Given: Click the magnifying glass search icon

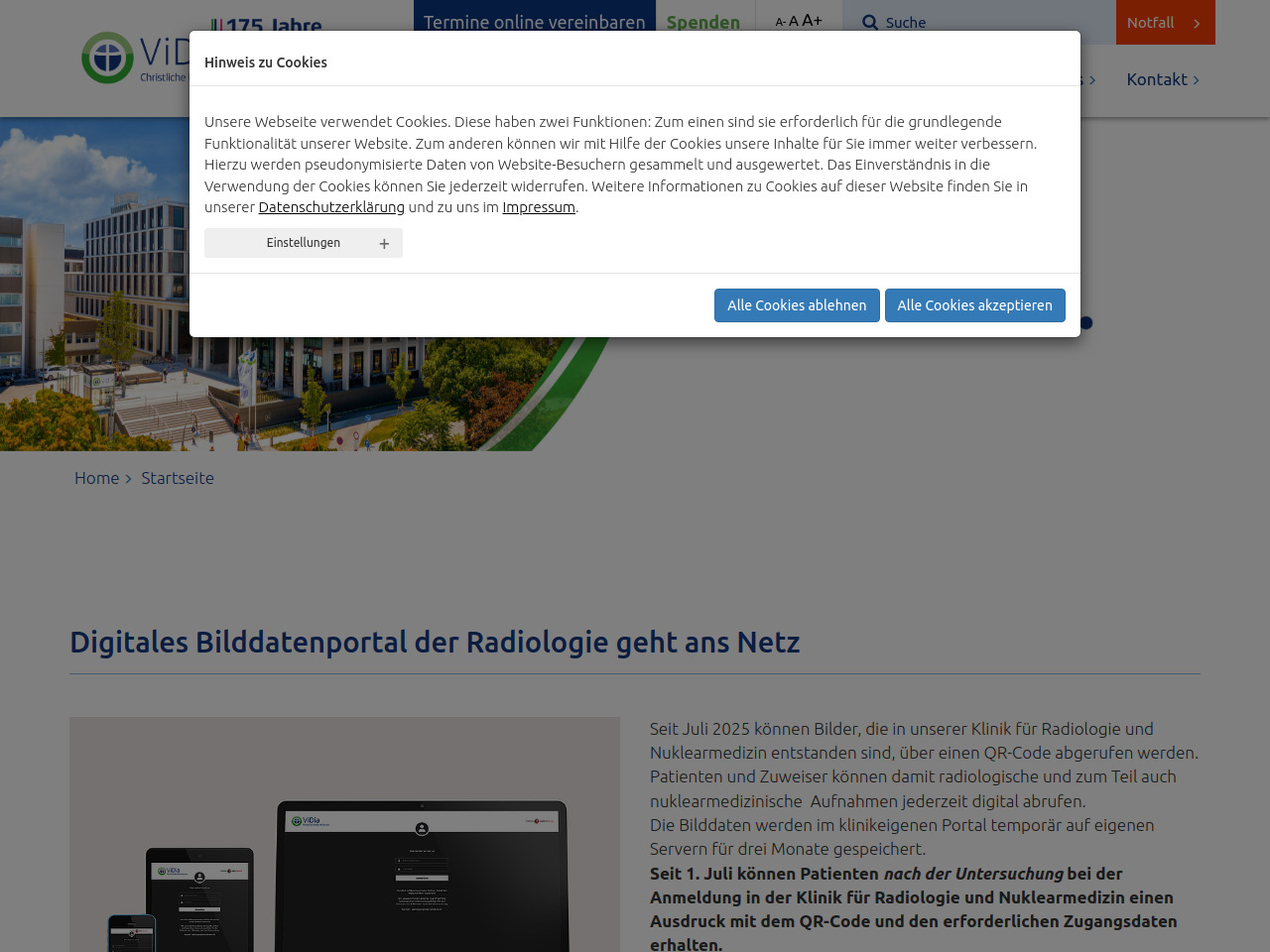Looking at the screenshot, I should (x=870, y=23).
